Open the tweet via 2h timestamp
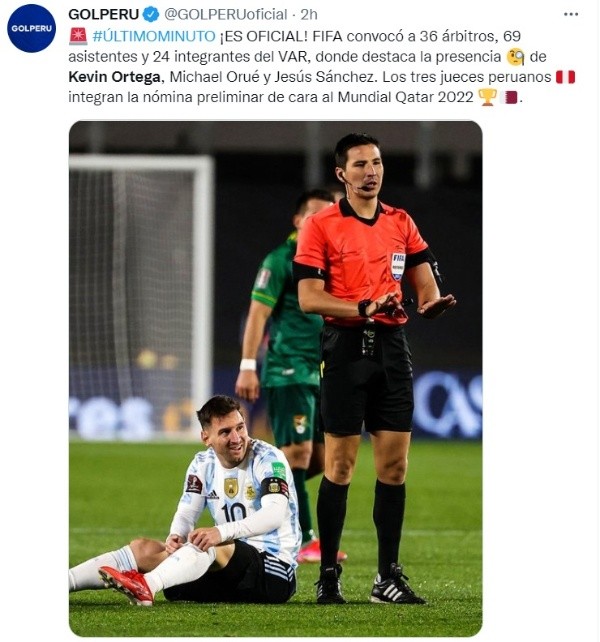The height and width of the screenshot is (642, 600). (309, 14)
